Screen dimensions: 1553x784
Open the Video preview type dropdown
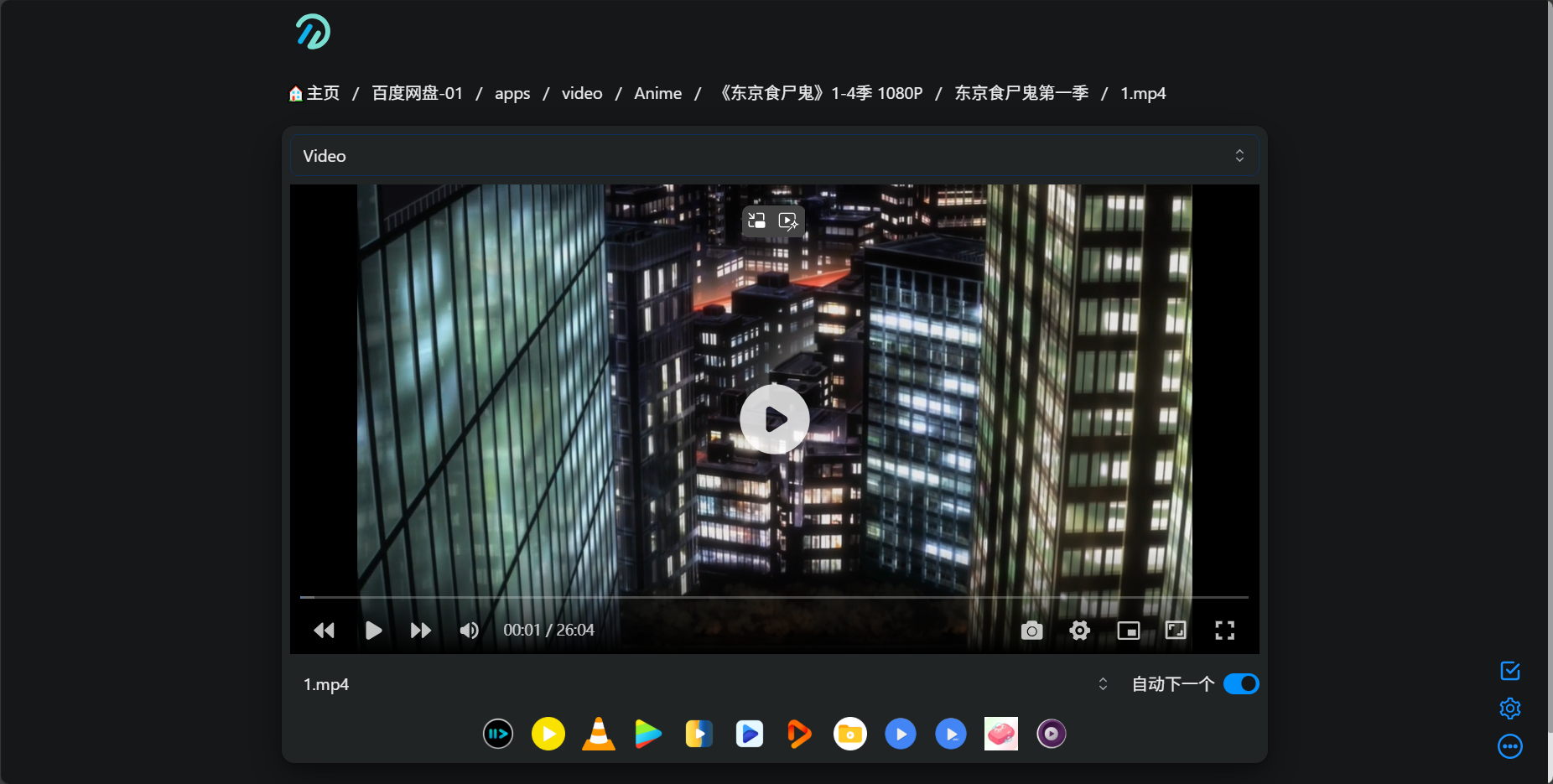pos(774,156)
